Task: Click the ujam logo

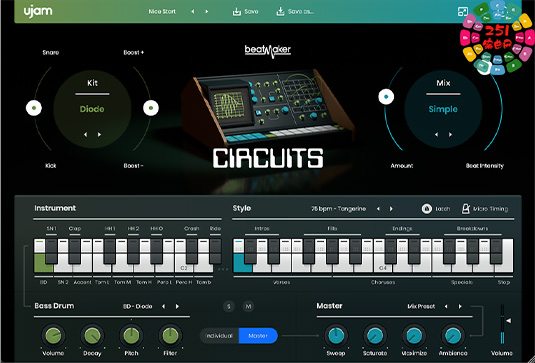Action: pyautogui.click(x=38, y=12)
